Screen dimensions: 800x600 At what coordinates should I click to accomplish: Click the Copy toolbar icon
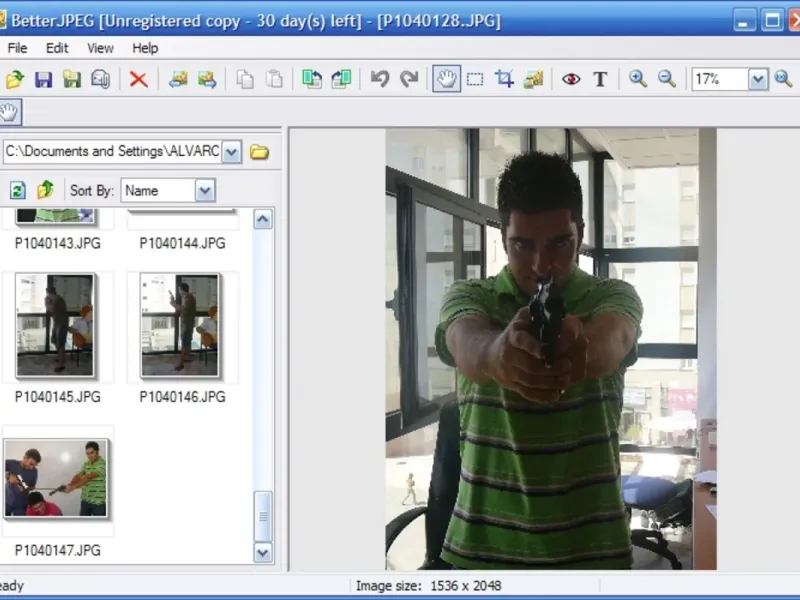point(245,79)
